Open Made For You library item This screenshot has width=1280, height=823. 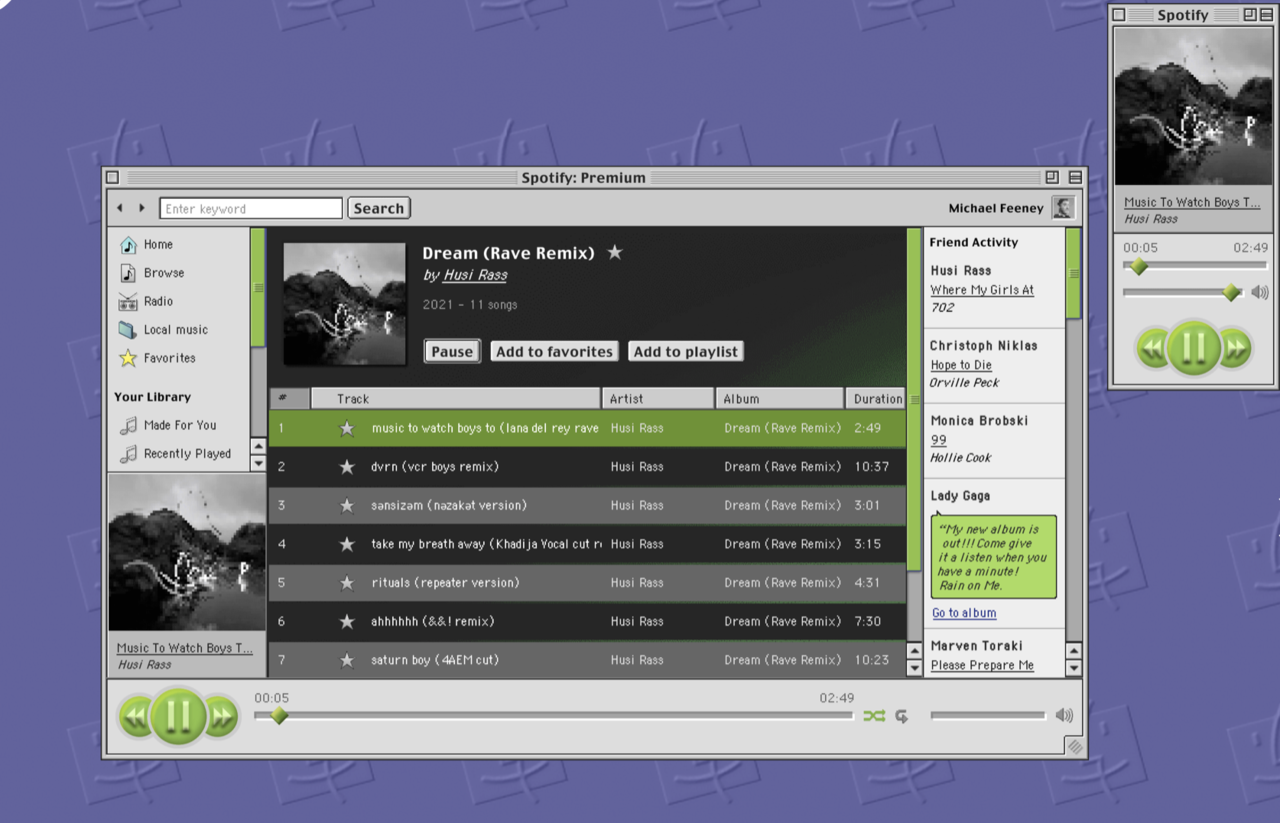(179, 425)
